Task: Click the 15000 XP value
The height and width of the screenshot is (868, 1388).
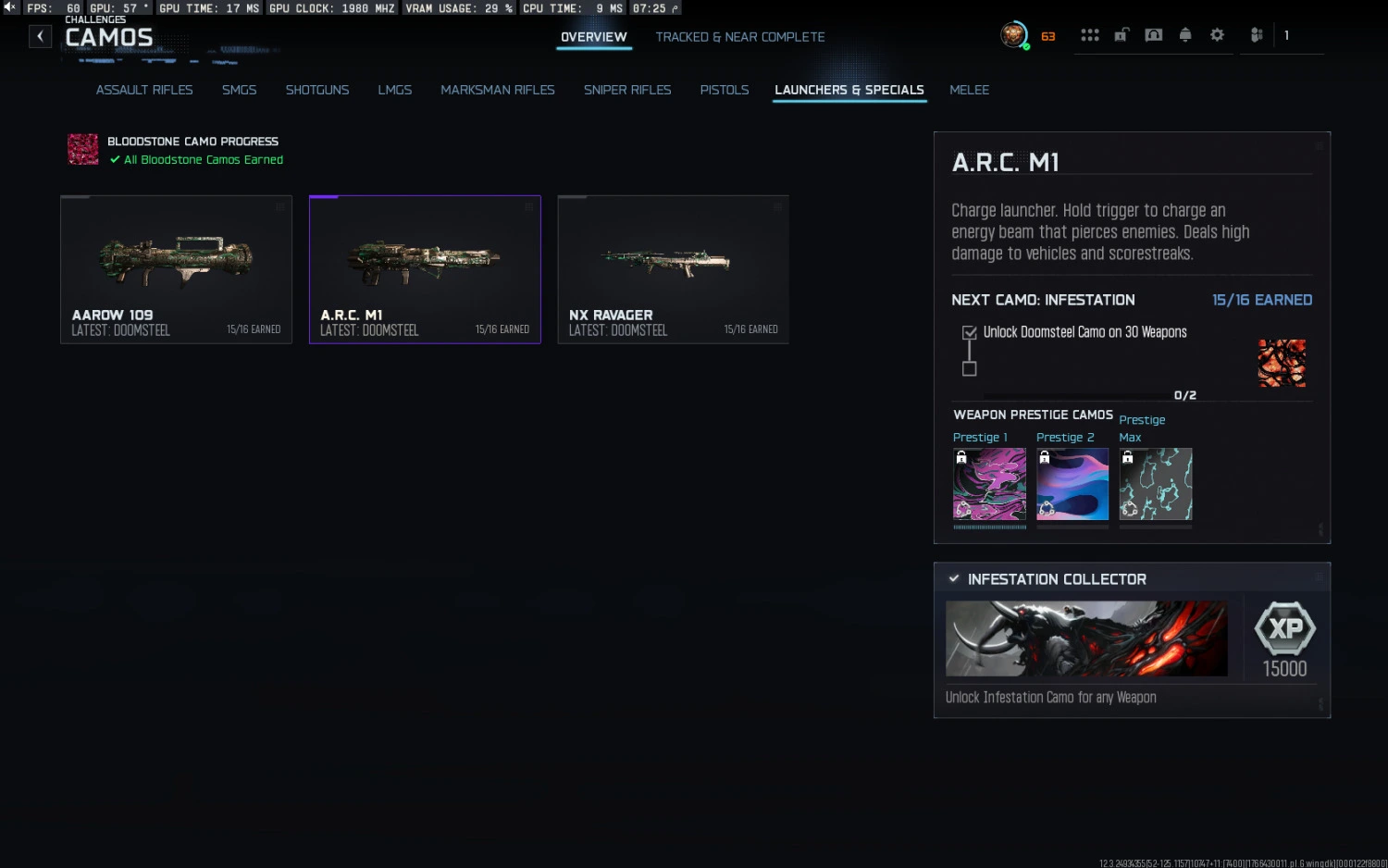Action: point(1285,669)
